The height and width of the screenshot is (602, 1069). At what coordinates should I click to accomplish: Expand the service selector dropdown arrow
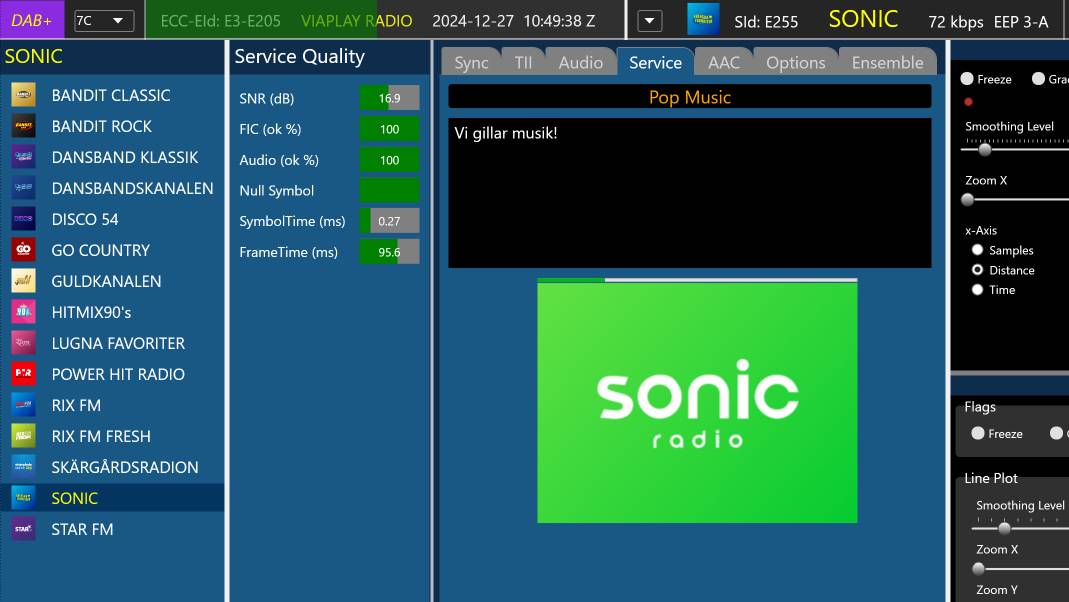[x=650, y=20]
